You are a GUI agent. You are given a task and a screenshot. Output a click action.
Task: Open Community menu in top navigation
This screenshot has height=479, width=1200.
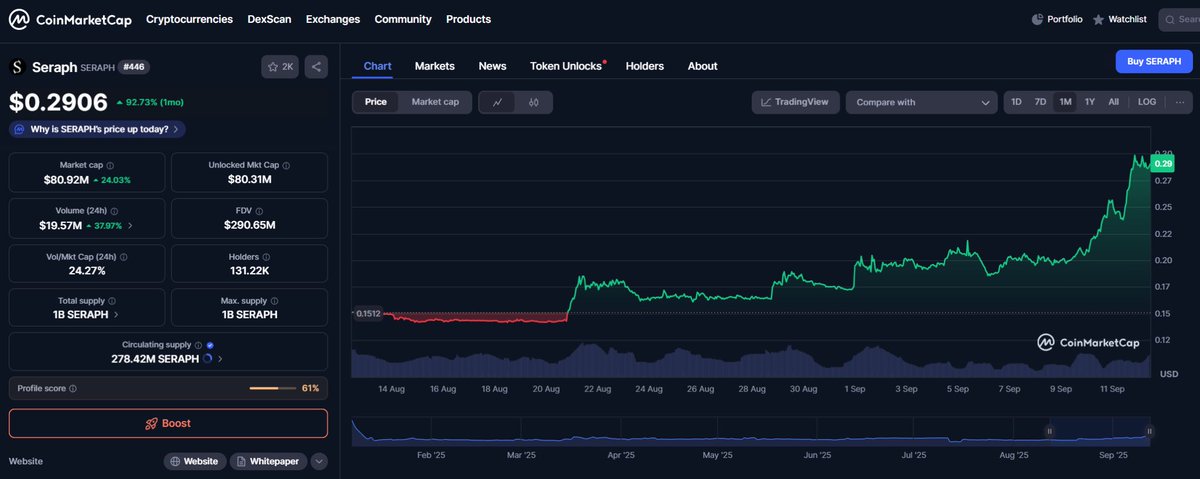point(403,19)
